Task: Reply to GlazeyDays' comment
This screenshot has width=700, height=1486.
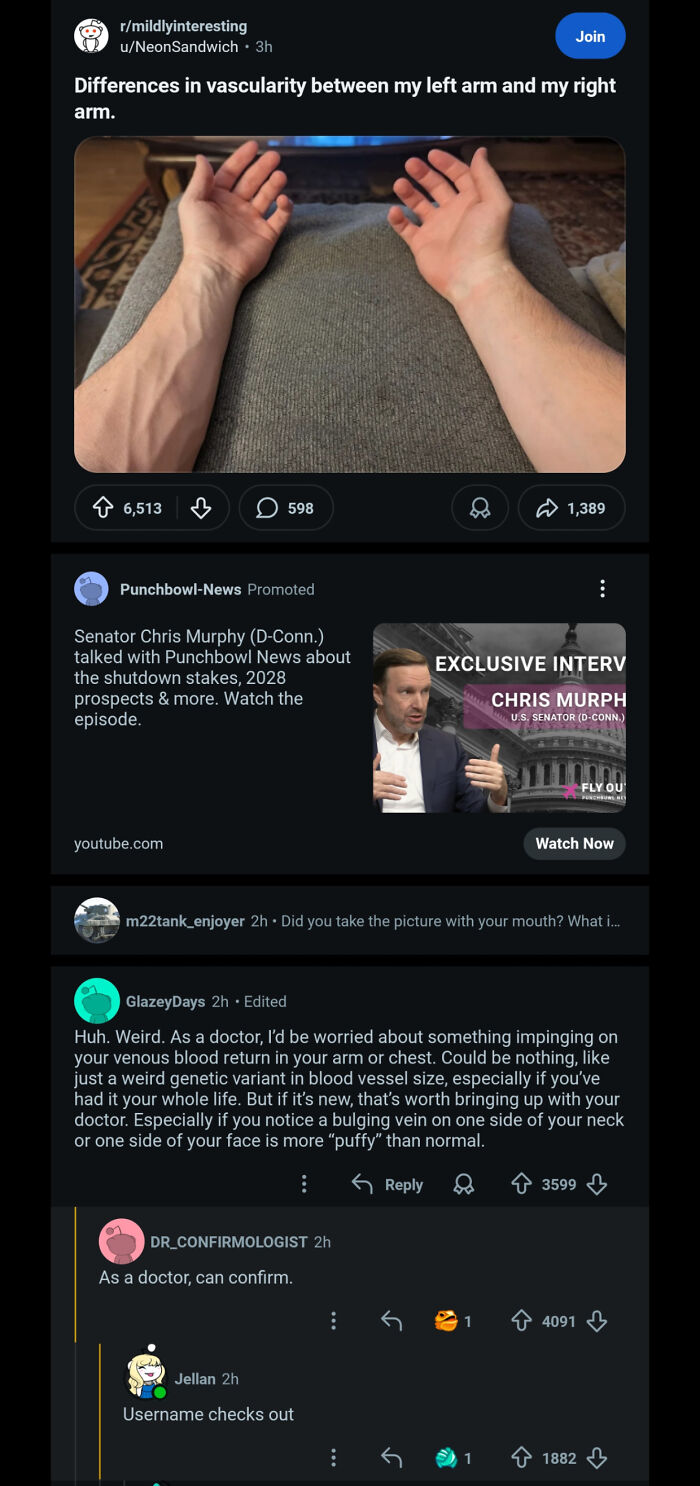Action: (388, 1184)
